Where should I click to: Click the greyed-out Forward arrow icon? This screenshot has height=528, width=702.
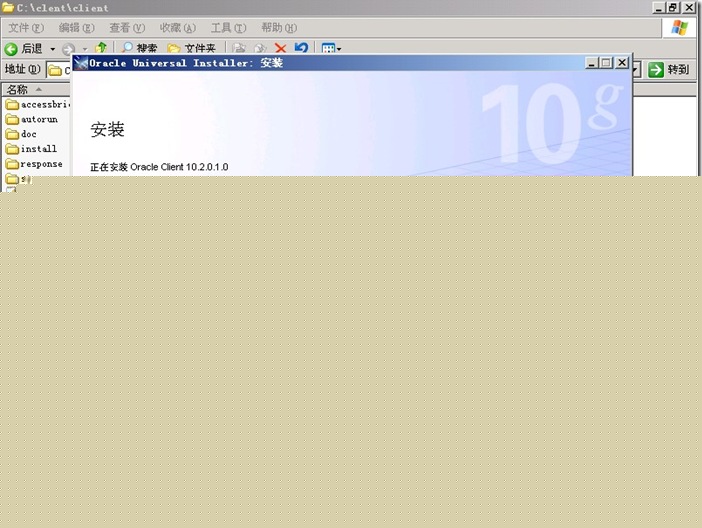point(68,49)
